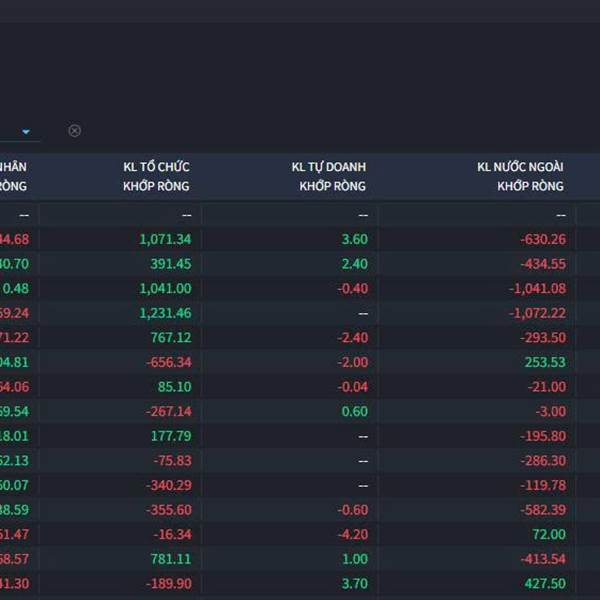
Task: Select cell value -189.90
Action: tap(169, 584)
